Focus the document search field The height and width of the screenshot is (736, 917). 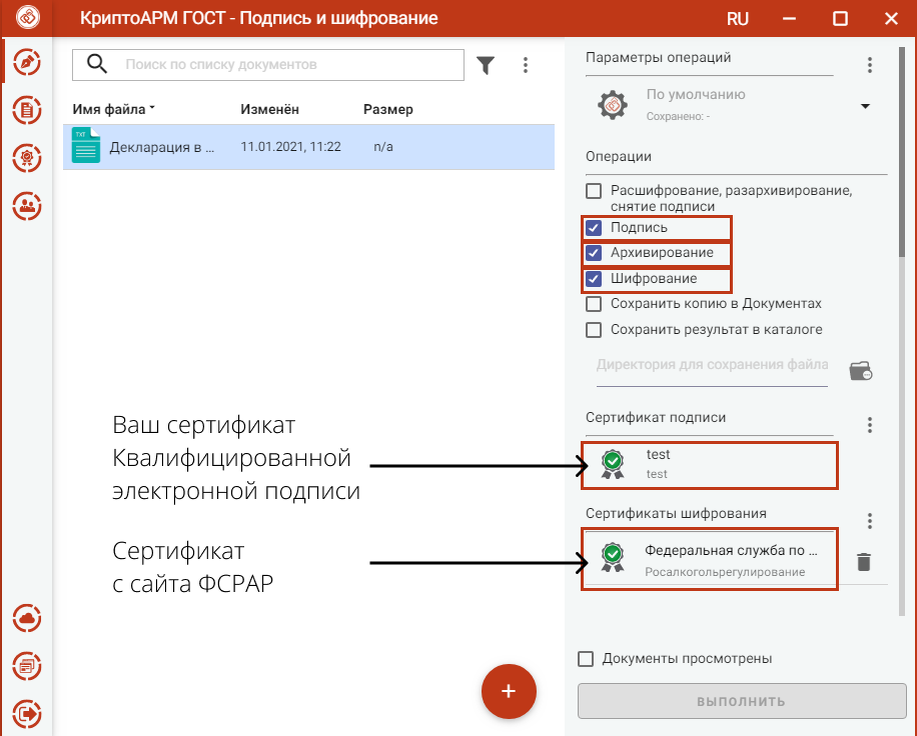click(x=268, y=64)
